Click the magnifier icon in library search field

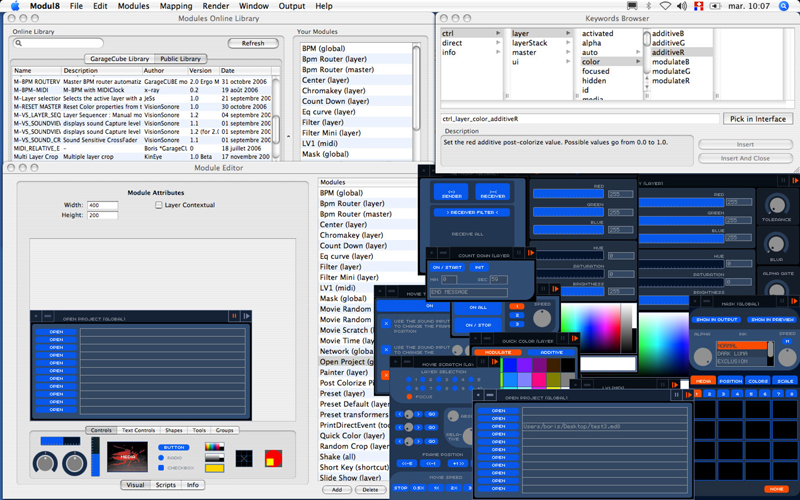pos(19,43)
